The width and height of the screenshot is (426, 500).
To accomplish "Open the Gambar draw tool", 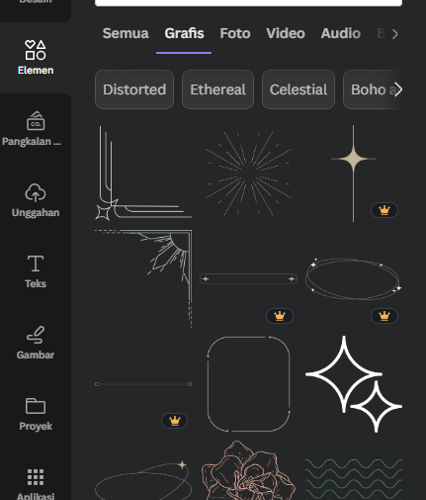I will pyautogui.click(x=36, y=335).
